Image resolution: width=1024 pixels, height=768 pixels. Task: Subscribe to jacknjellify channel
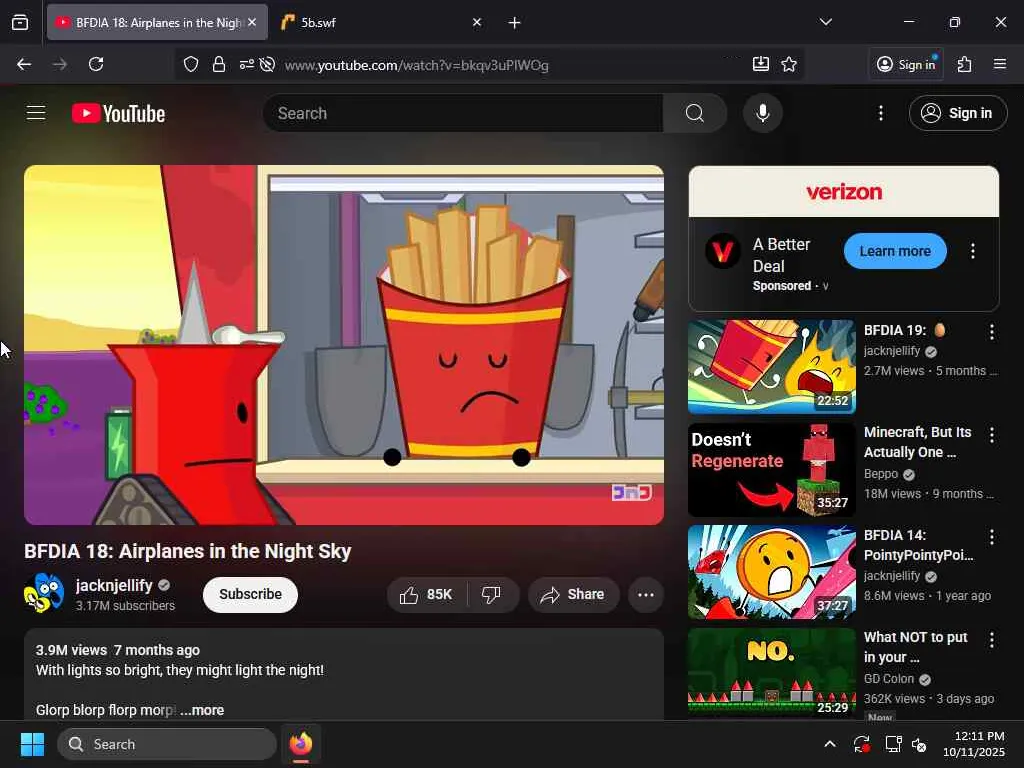250,594
